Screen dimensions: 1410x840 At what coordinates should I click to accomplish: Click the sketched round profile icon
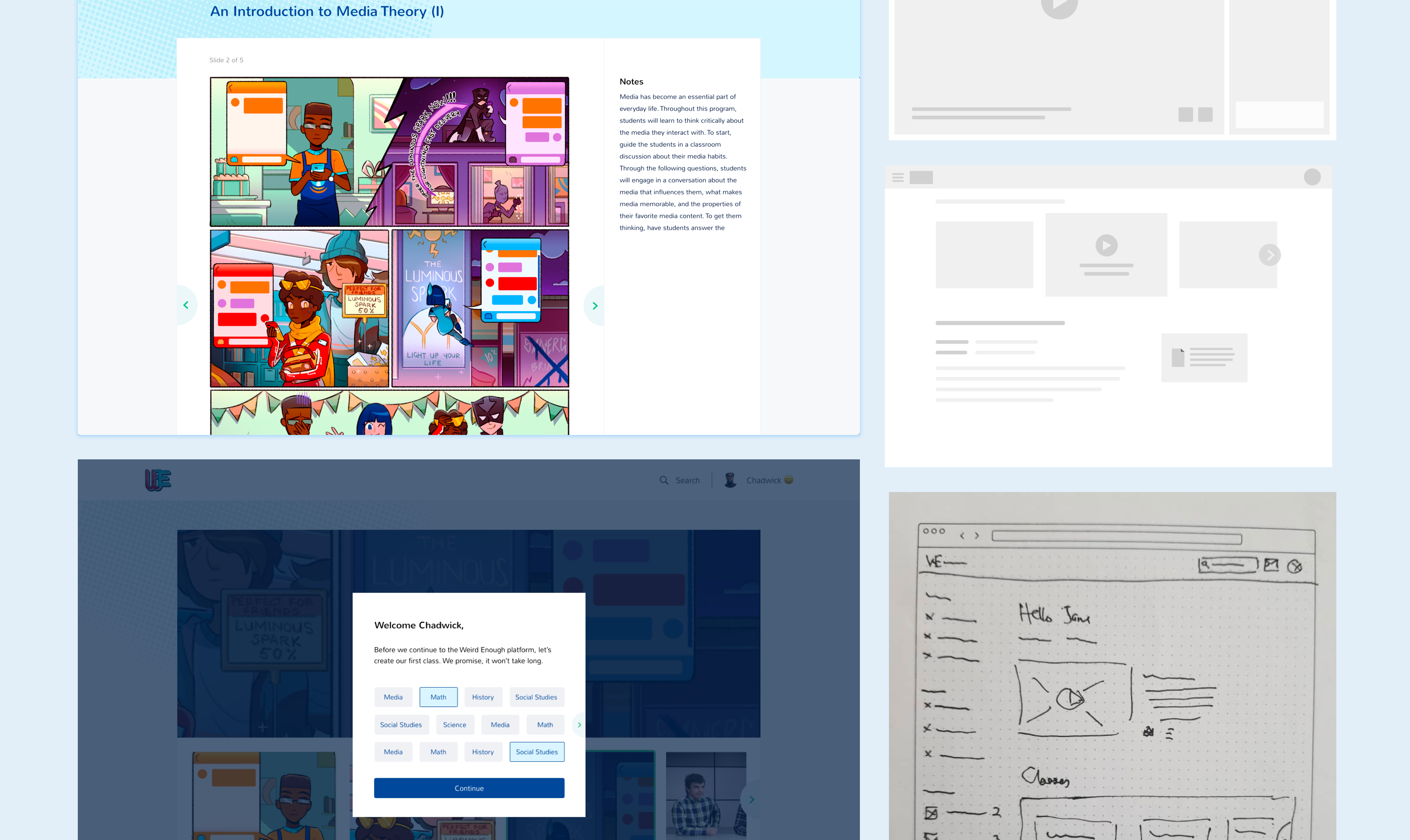(1294, 566)
